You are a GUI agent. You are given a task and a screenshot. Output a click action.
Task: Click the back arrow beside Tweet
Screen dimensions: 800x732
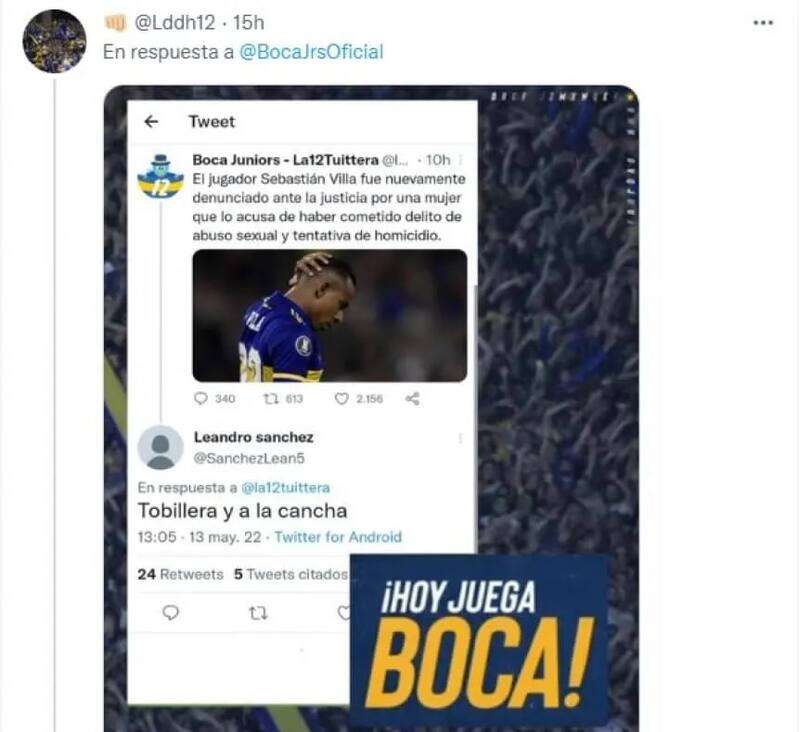[151, 121]
